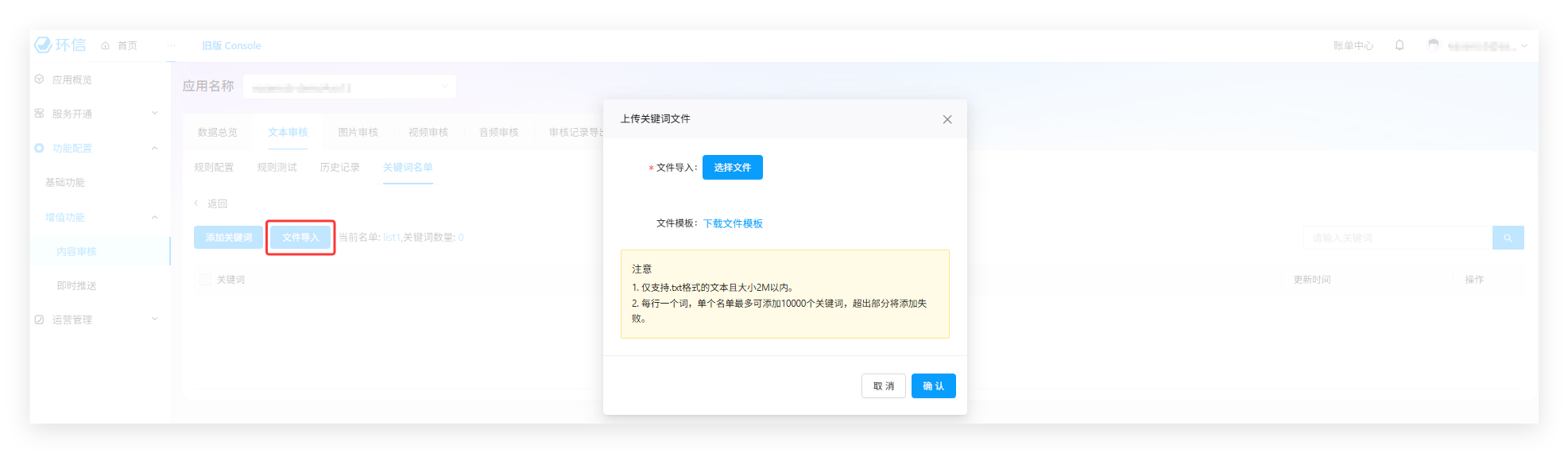
Task: Click the home icon beside 首页
Action: coord(106,46)
